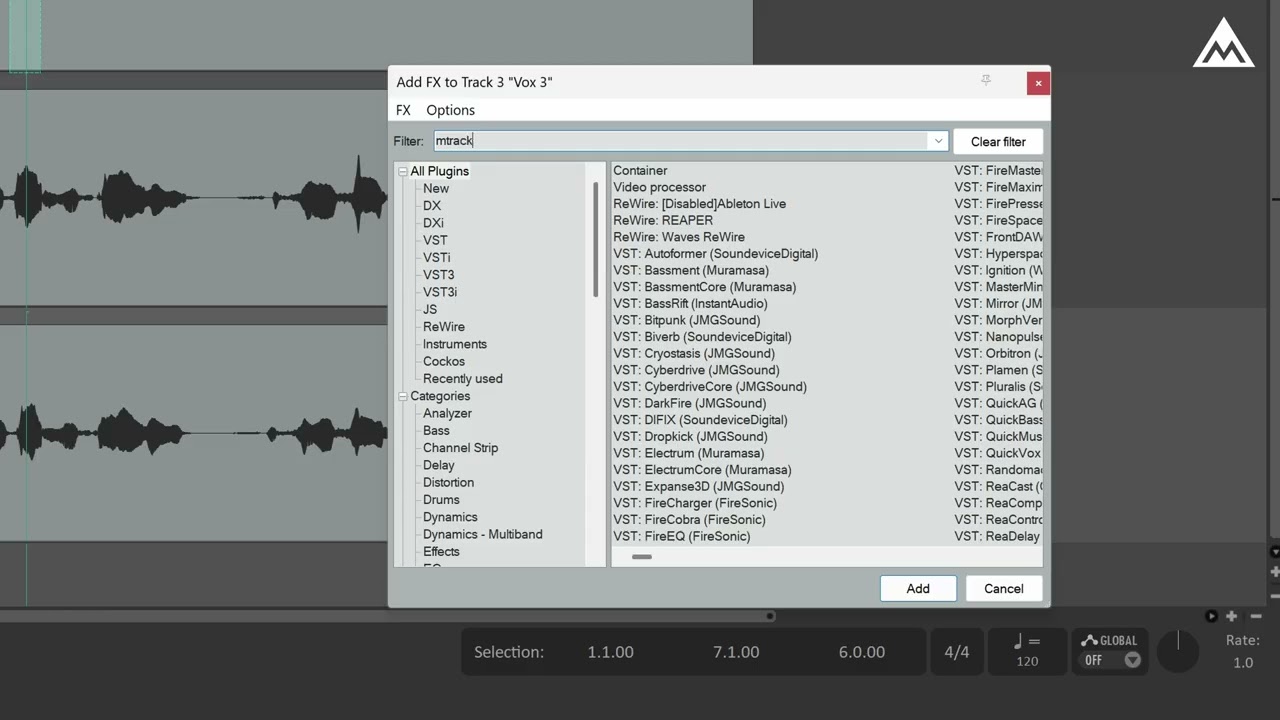Select VST: BassRift (InstantAudio)
The width and height of the screenshot is (1280, 720).
pos(691,304)
